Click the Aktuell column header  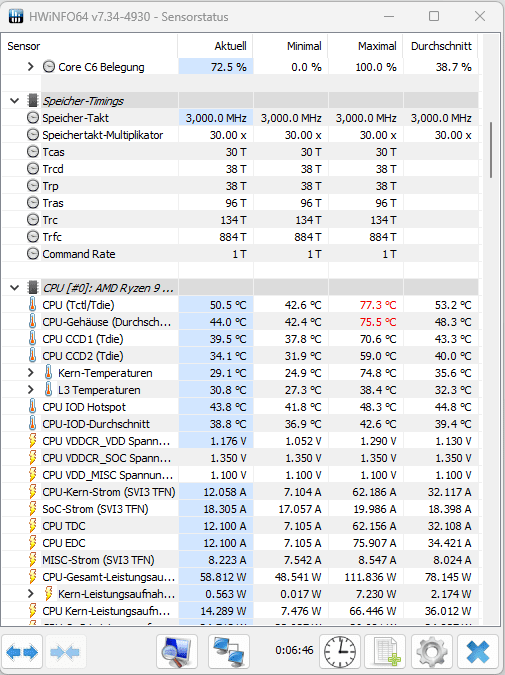point(215,46)
